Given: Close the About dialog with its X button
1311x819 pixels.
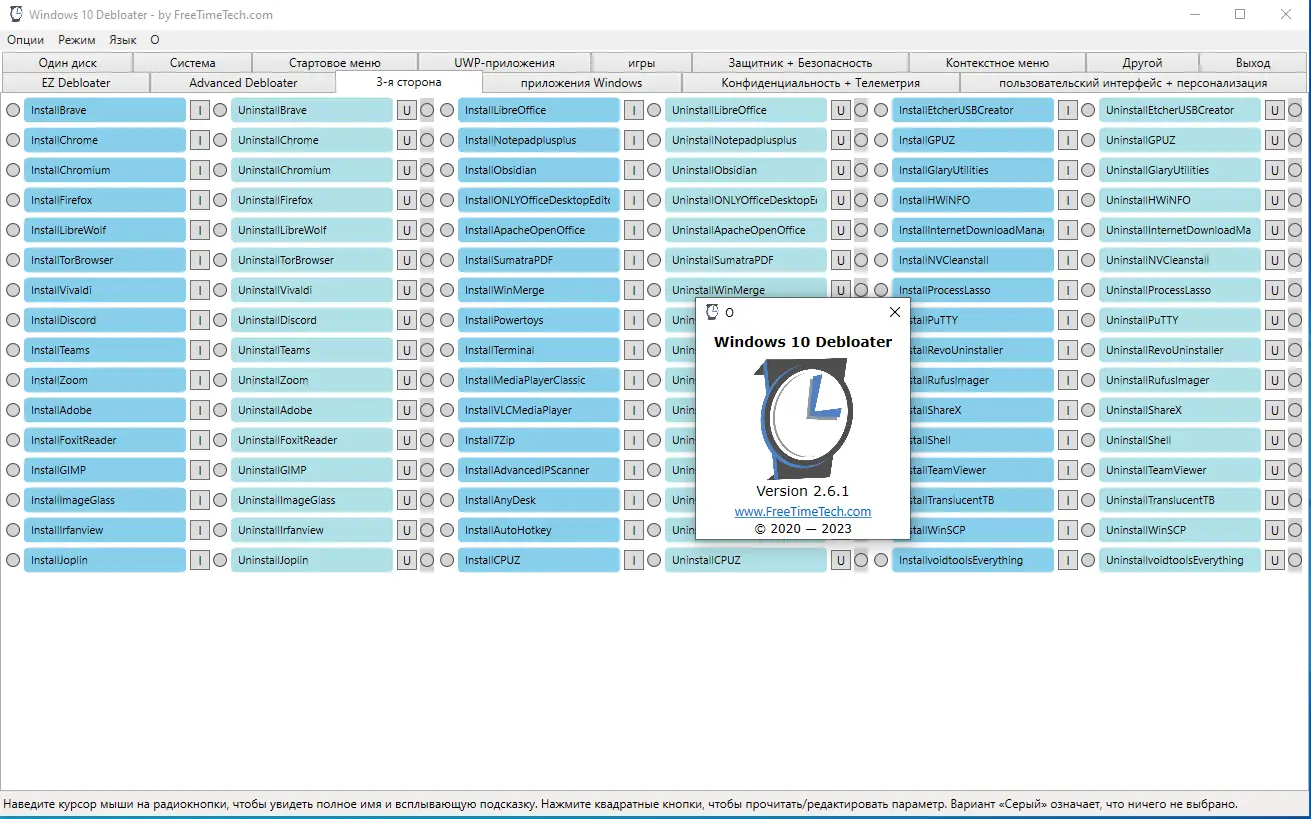Looking at the screenshot, I should pyautogui.click(x=895, y=312).
